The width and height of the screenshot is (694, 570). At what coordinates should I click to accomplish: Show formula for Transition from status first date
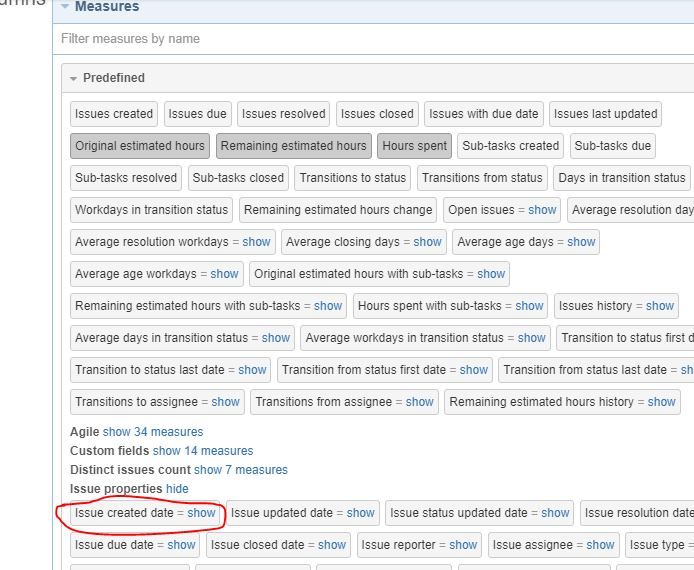coord(474,370)
